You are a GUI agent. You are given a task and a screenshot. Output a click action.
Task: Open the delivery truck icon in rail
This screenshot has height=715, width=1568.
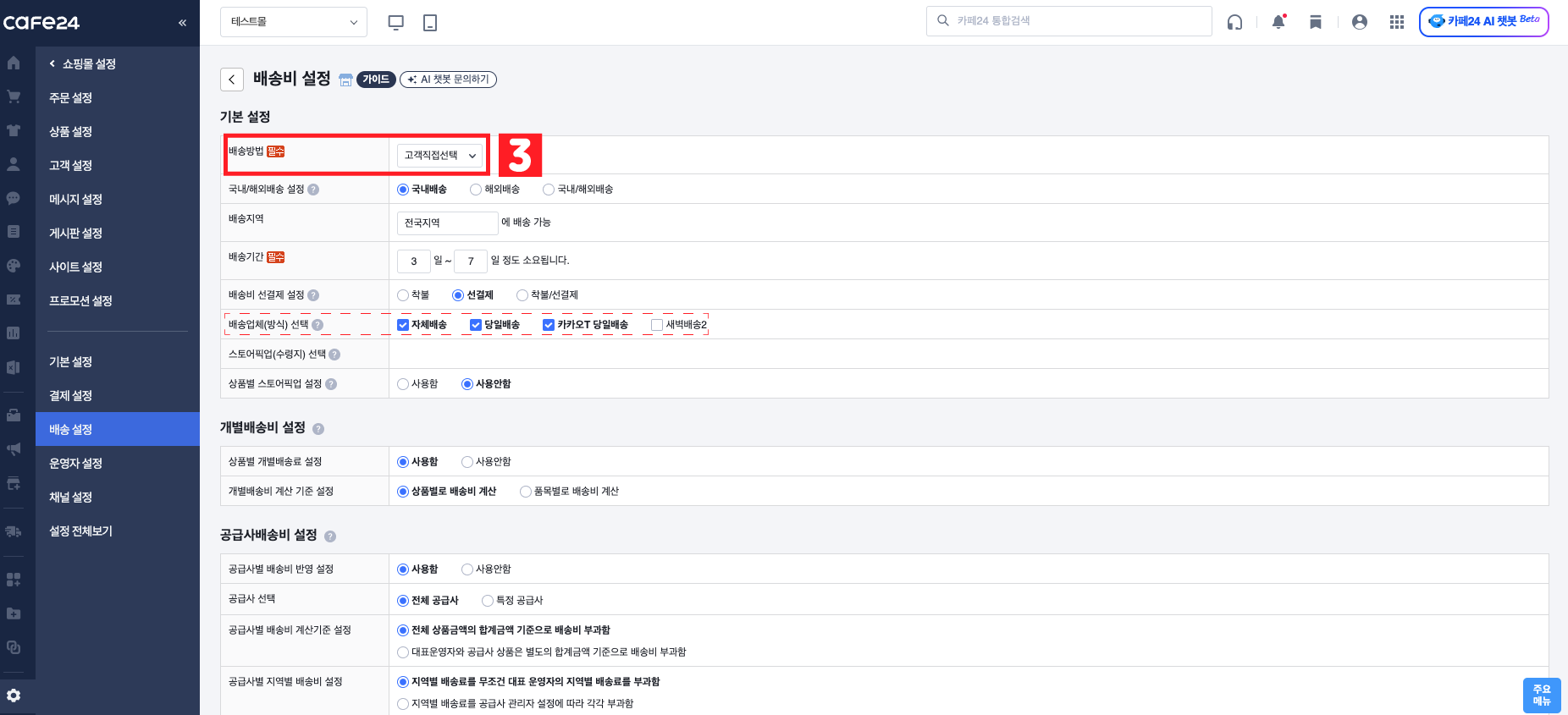[x=14, y=531]
